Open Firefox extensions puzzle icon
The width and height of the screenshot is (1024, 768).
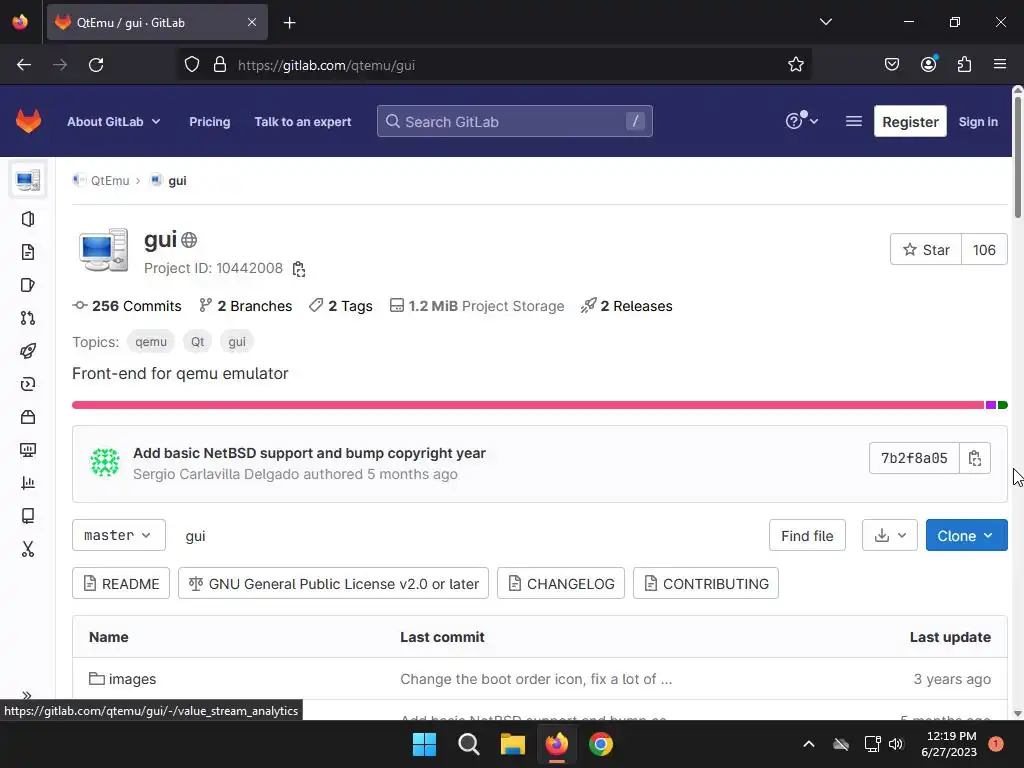[964, 65]
